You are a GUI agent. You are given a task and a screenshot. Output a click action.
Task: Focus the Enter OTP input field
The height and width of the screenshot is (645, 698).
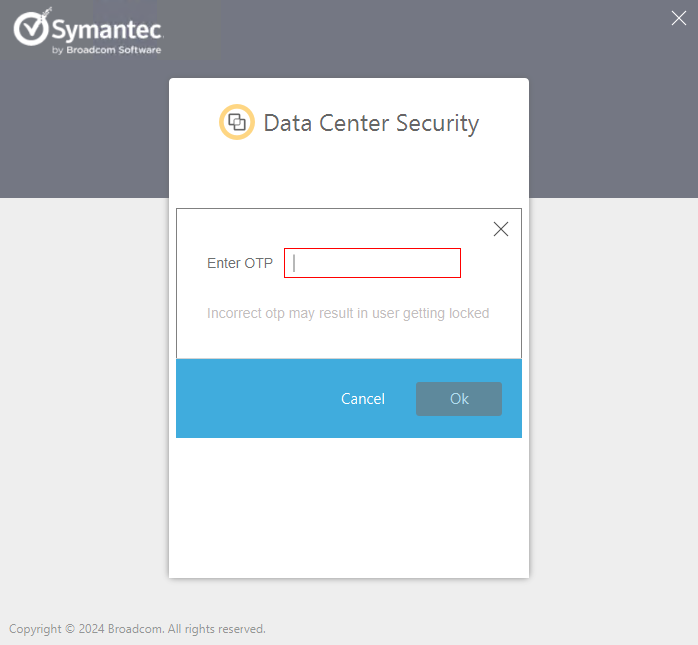(x=372, y=263)
